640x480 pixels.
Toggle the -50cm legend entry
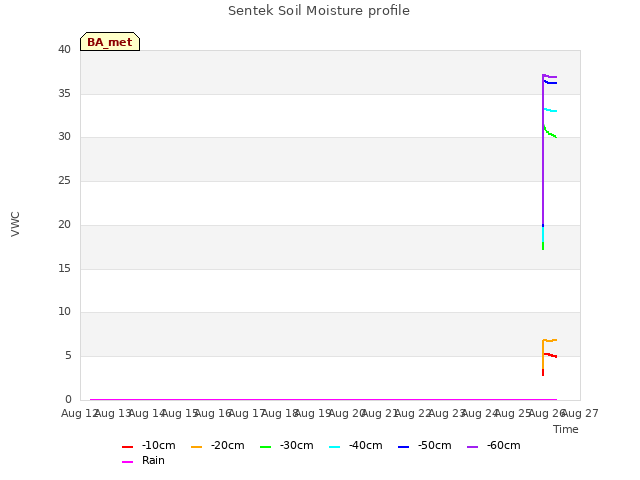(x=424, y=445)
